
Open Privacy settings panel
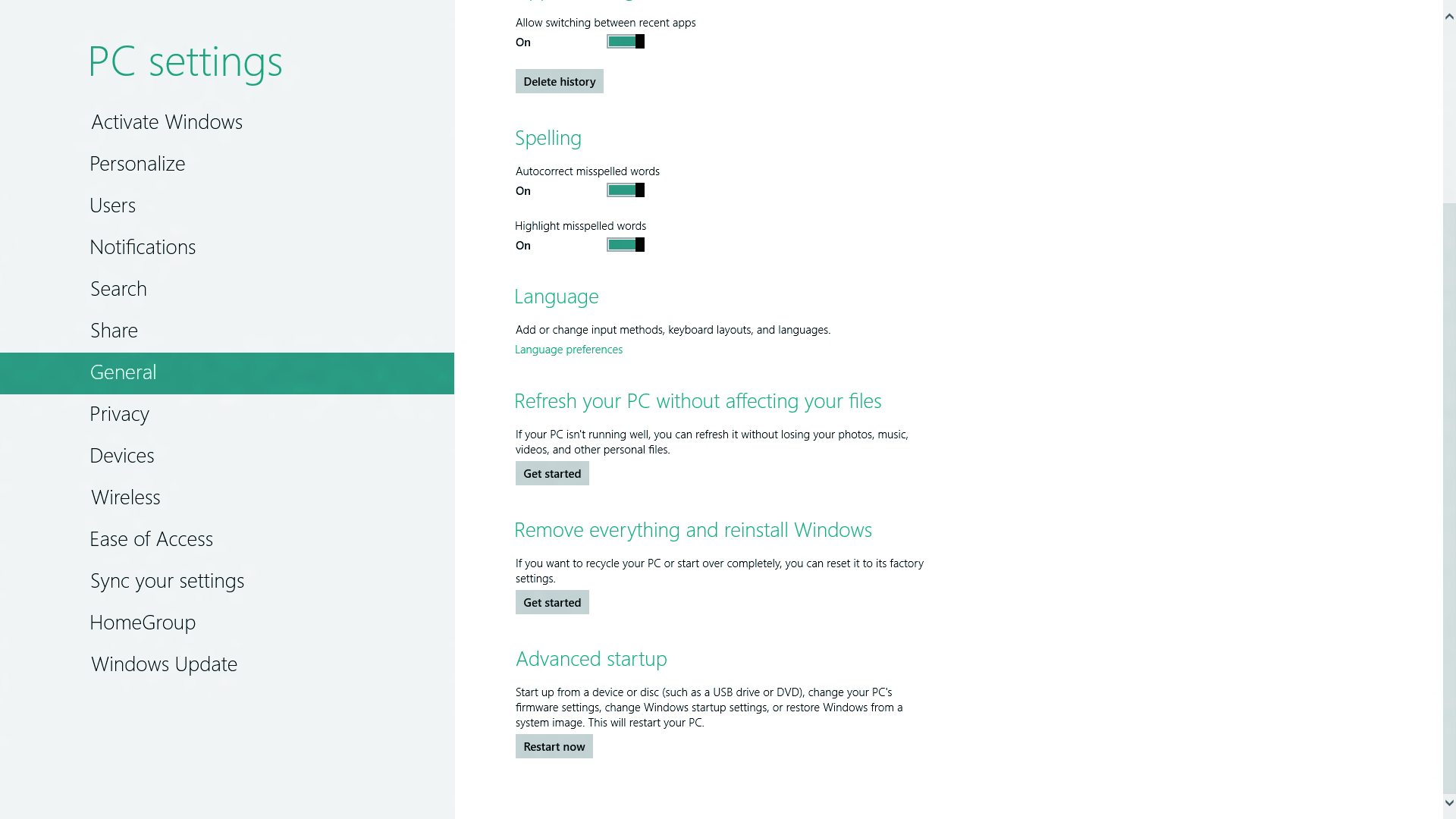119,413
